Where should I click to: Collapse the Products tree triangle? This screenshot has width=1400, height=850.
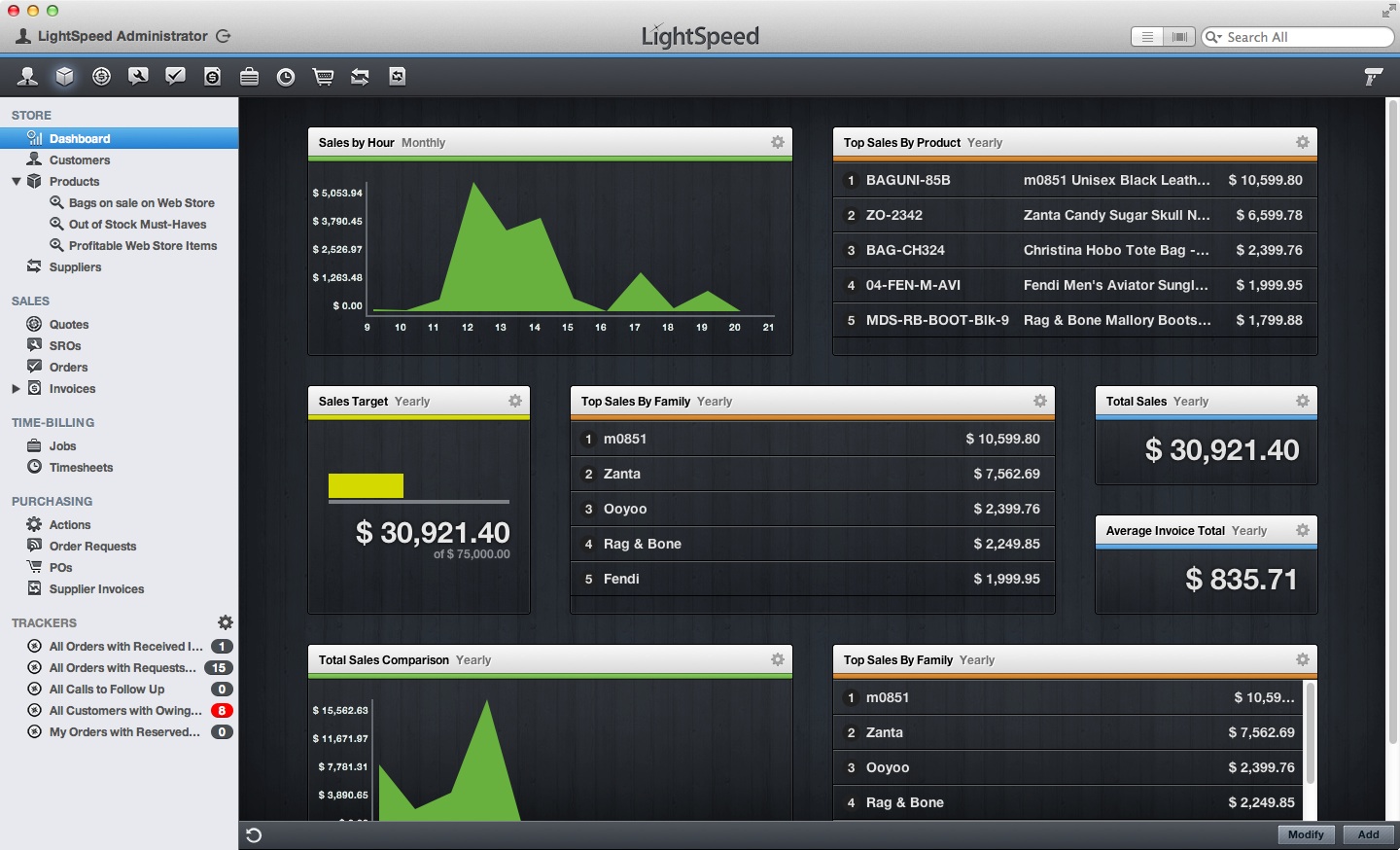(x=16, y=181)
